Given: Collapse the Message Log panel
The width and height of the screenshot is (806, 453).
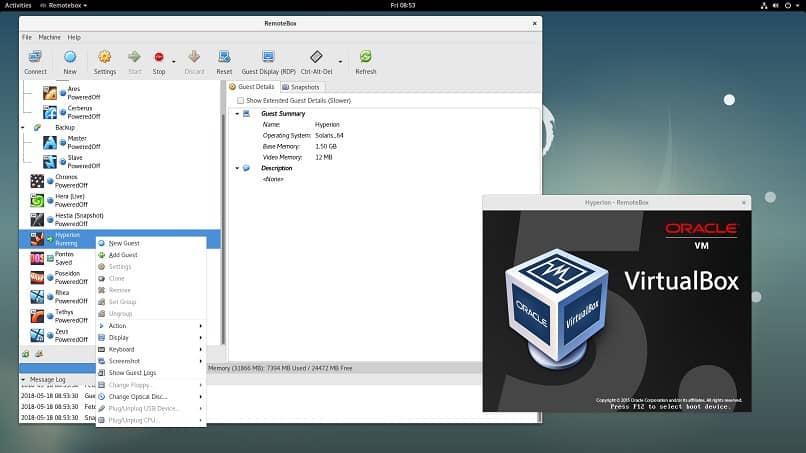Looking at the screenshot, I should pyautogui.click(x=23, y=379).
